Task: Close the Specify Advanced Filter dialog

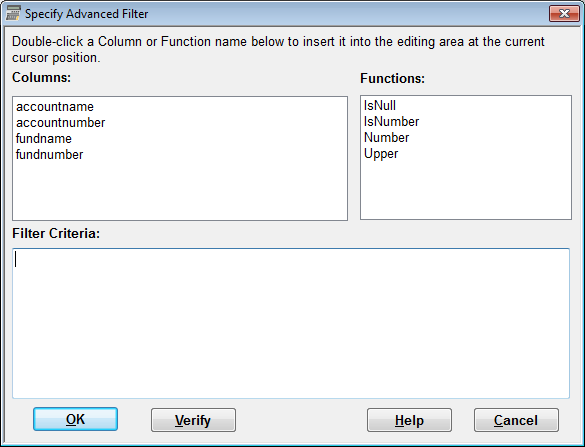Action: click(564, 14)
